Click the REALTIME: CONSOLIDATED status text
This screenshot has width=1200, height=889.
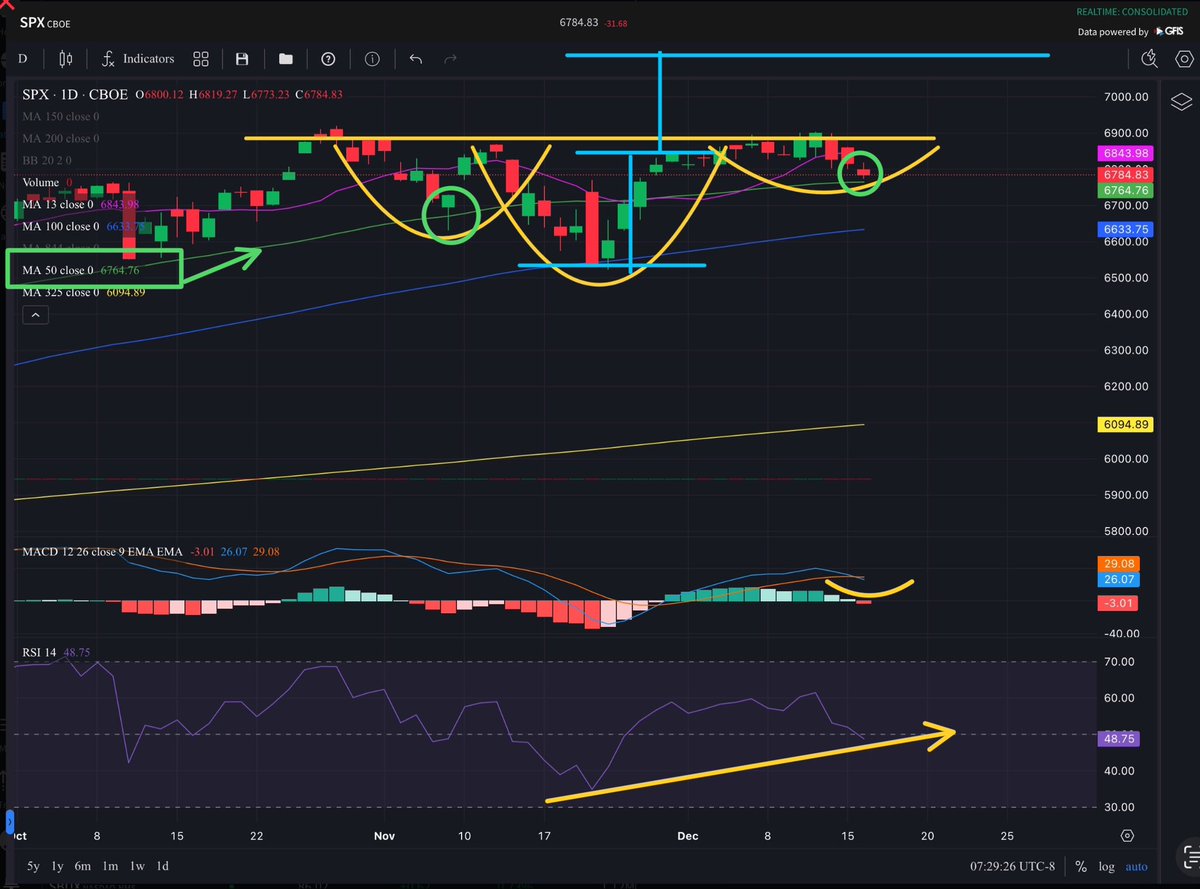(x=1134, y=11)
